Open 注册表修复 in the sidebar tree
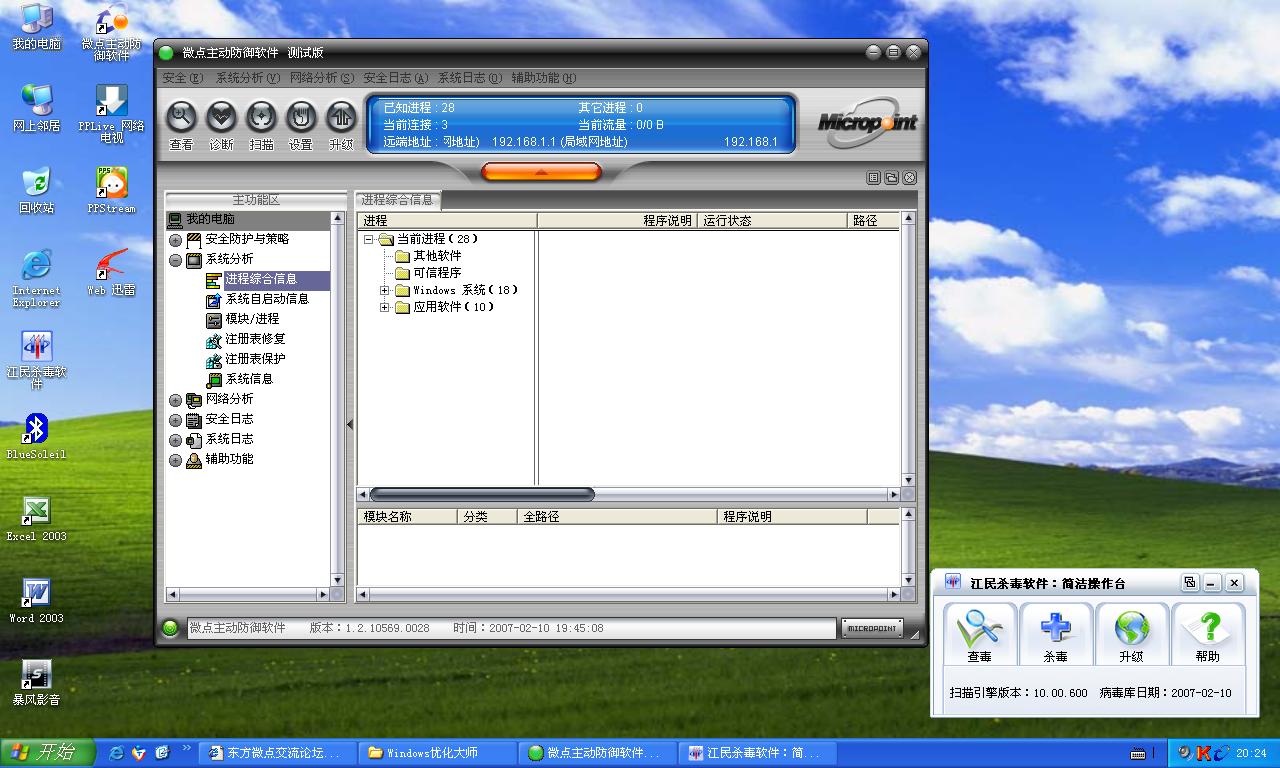 click(245, 339)
